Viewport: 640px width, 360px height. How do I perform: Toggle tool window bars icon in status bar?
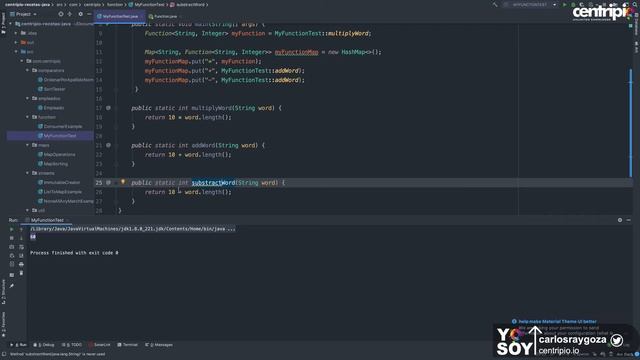coord(4,354)
